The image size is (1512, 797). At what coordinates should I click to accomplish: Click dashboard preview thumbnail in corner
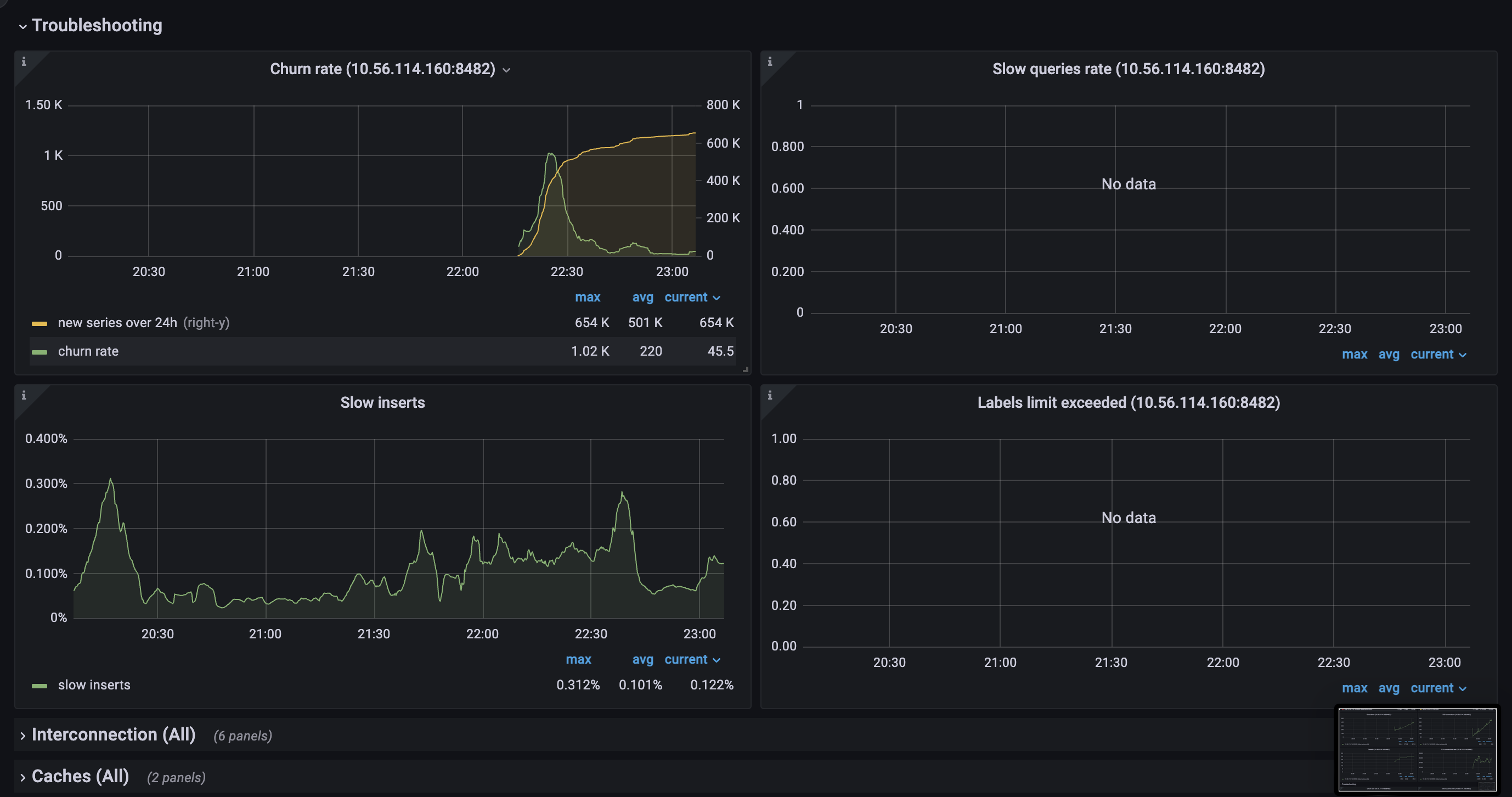point(1417,749)
